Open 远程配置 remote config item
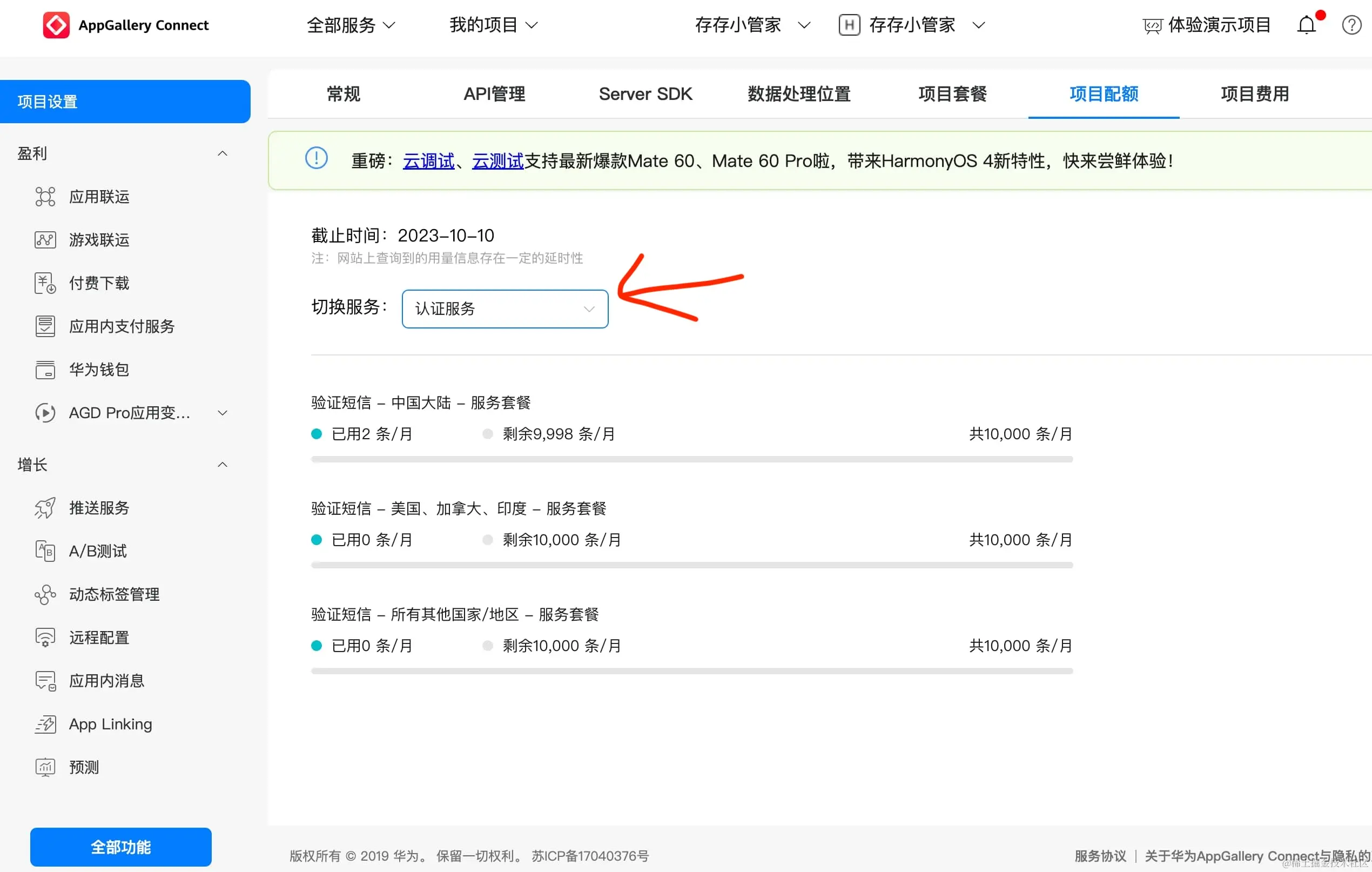1372x872 pixels. coord(99,637)
